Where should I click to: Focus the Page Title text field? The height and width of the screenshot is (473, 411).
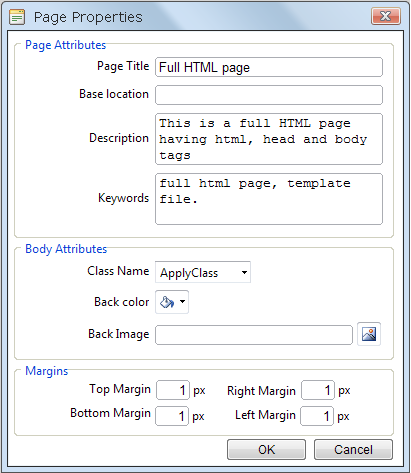click(x=269, y=67)
